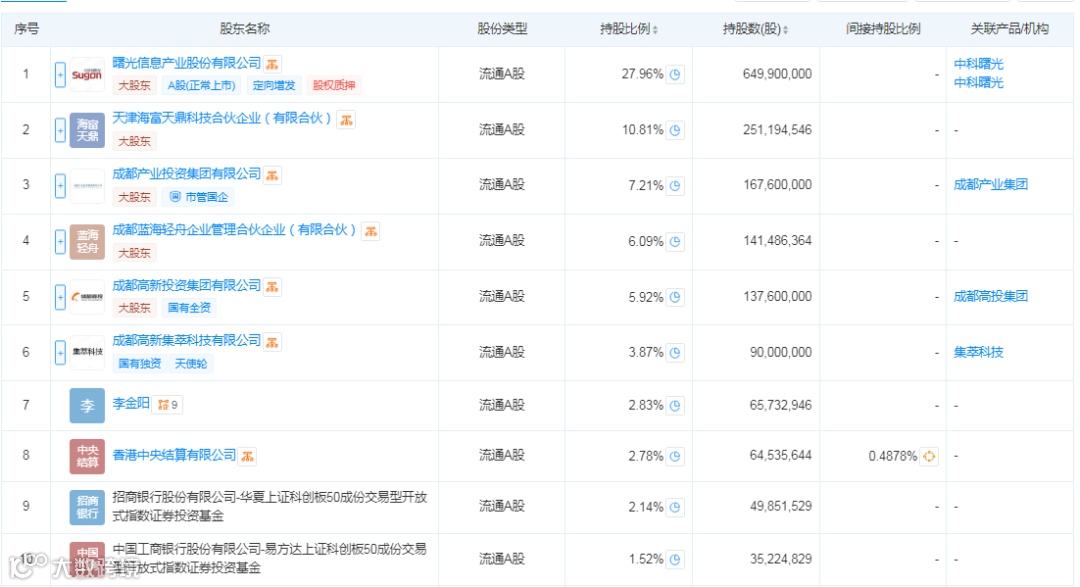Expand row 3 成都产业投资集团 details
1080x587 pixels.
pos(60,185)
